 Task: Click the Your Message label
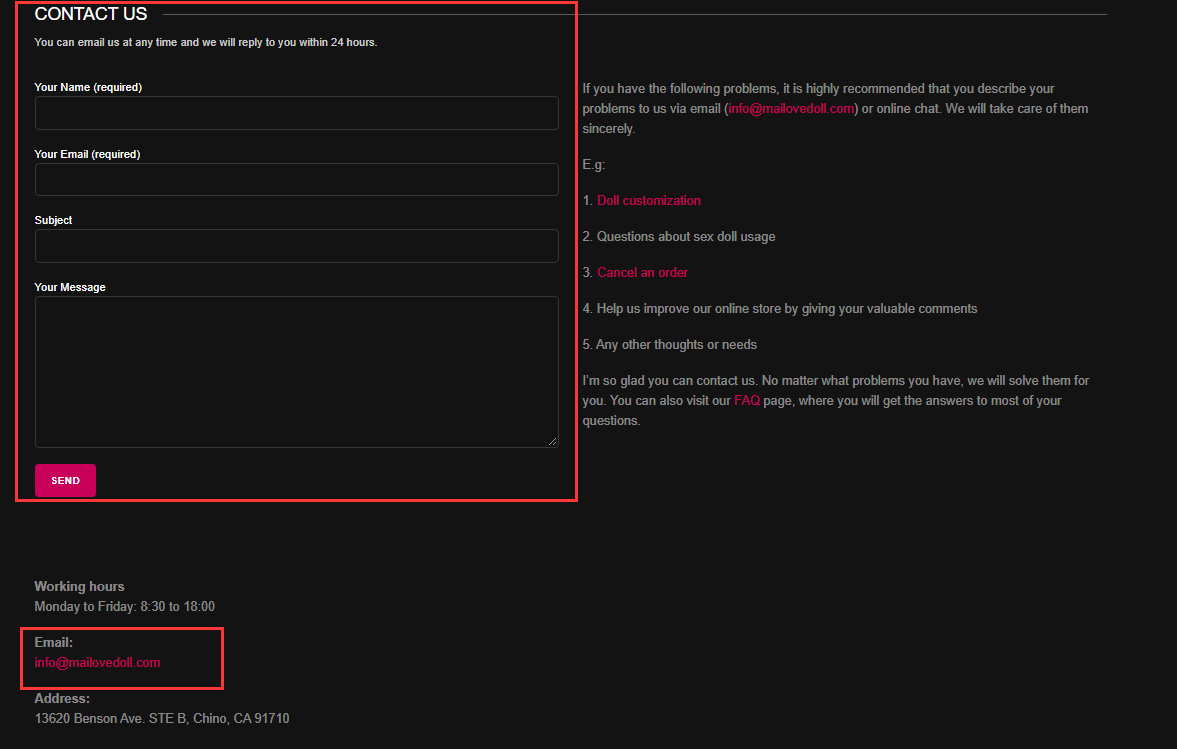tap(70, 287)
